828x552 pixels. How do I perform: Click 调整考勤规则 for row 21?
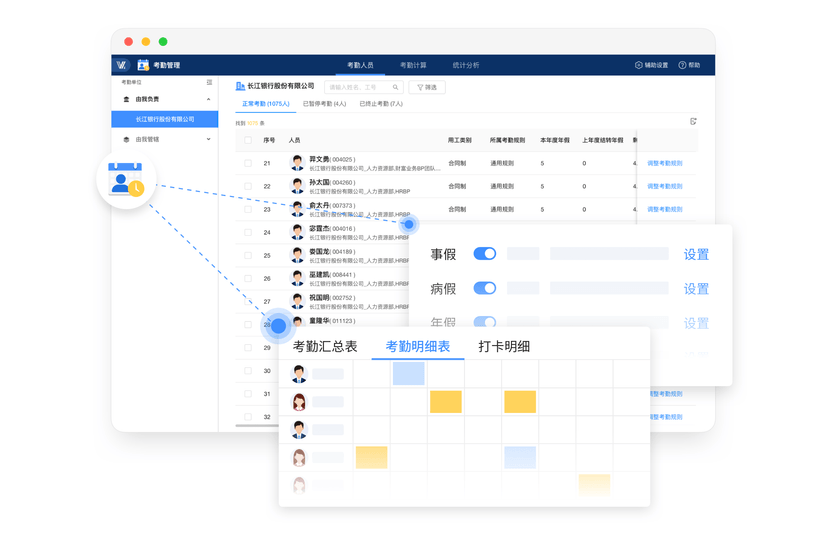click(x=665, y=163)
